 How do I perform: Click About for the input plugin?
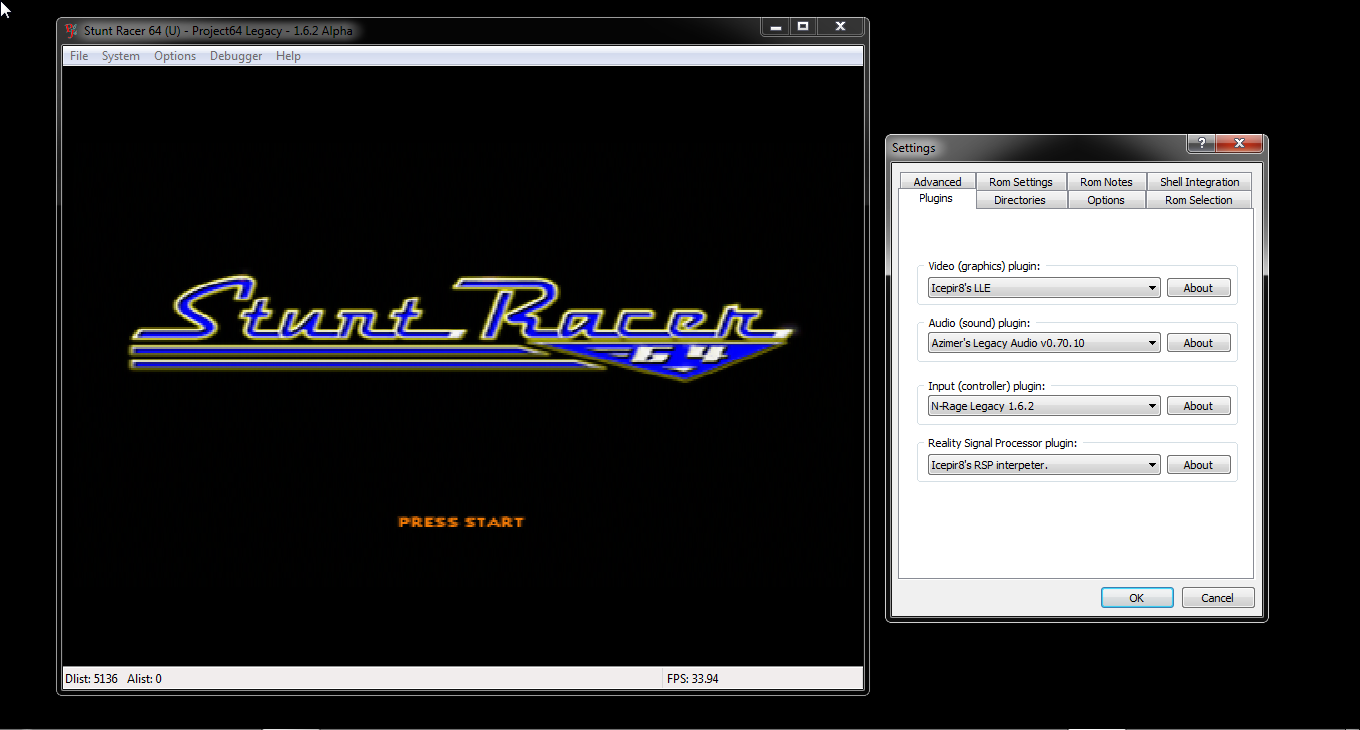[x=1198, y=406]
